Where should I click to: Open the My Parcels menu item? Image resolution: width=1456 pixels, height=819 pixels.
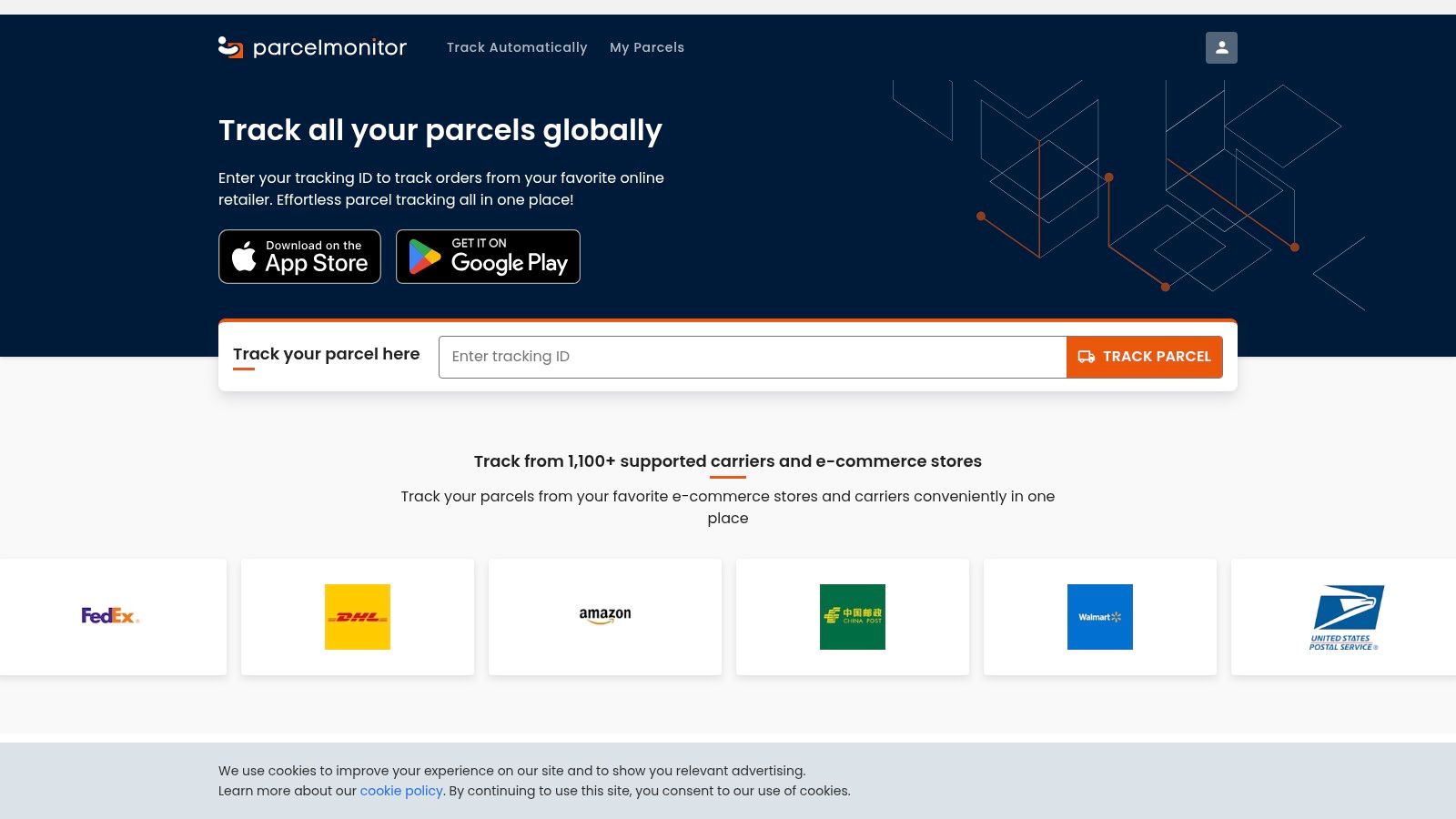pyautogui.click(x=647, y=47)
